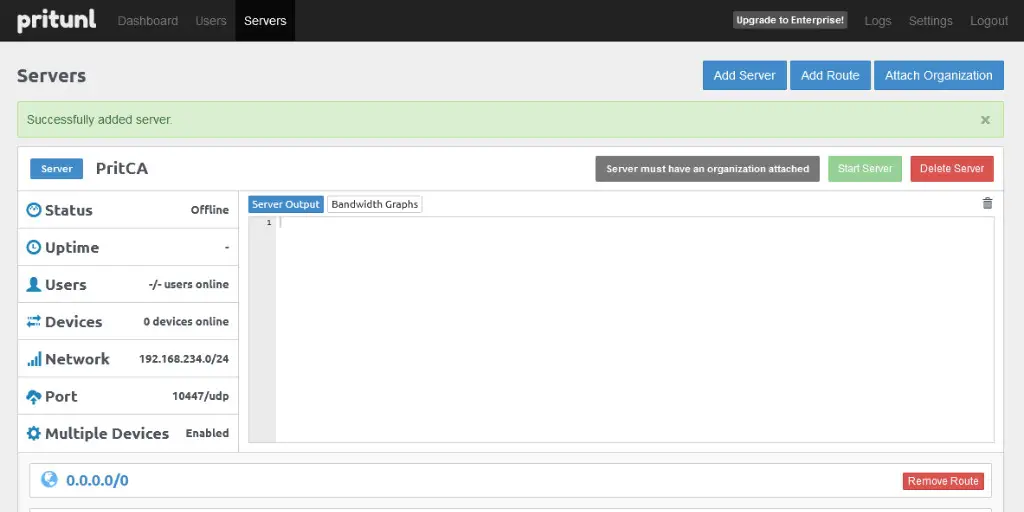Click the 'Servers' page heading

[52, 76]
